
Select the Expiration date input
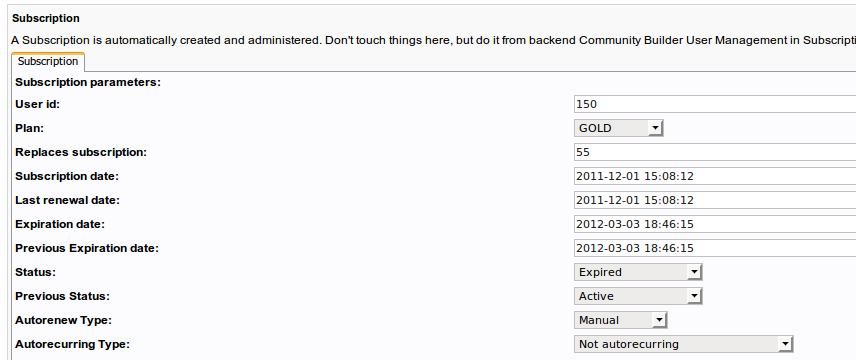pos(715,224)
